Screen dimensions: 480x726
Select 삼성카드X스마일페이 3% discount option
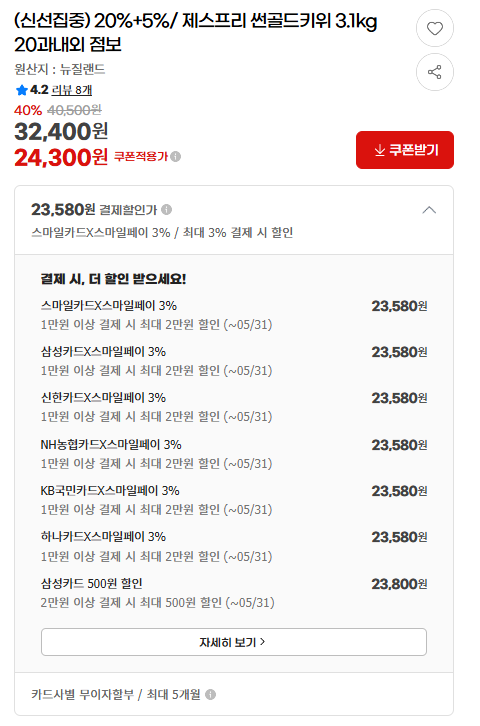coord(234,361)
